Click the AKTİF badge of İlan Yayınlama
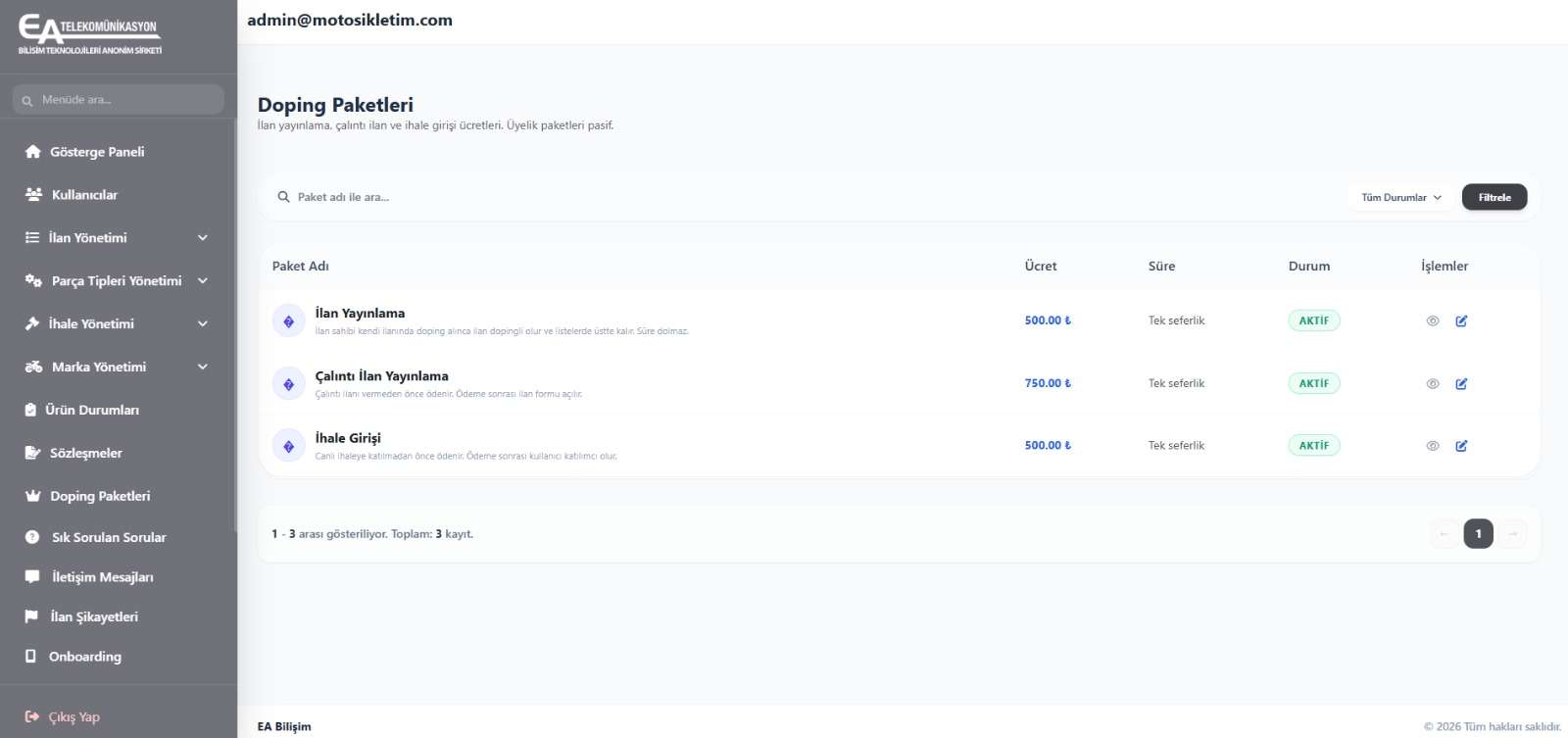The width and height of the screenshot is (1568, 738). [x=1313, y=320]
